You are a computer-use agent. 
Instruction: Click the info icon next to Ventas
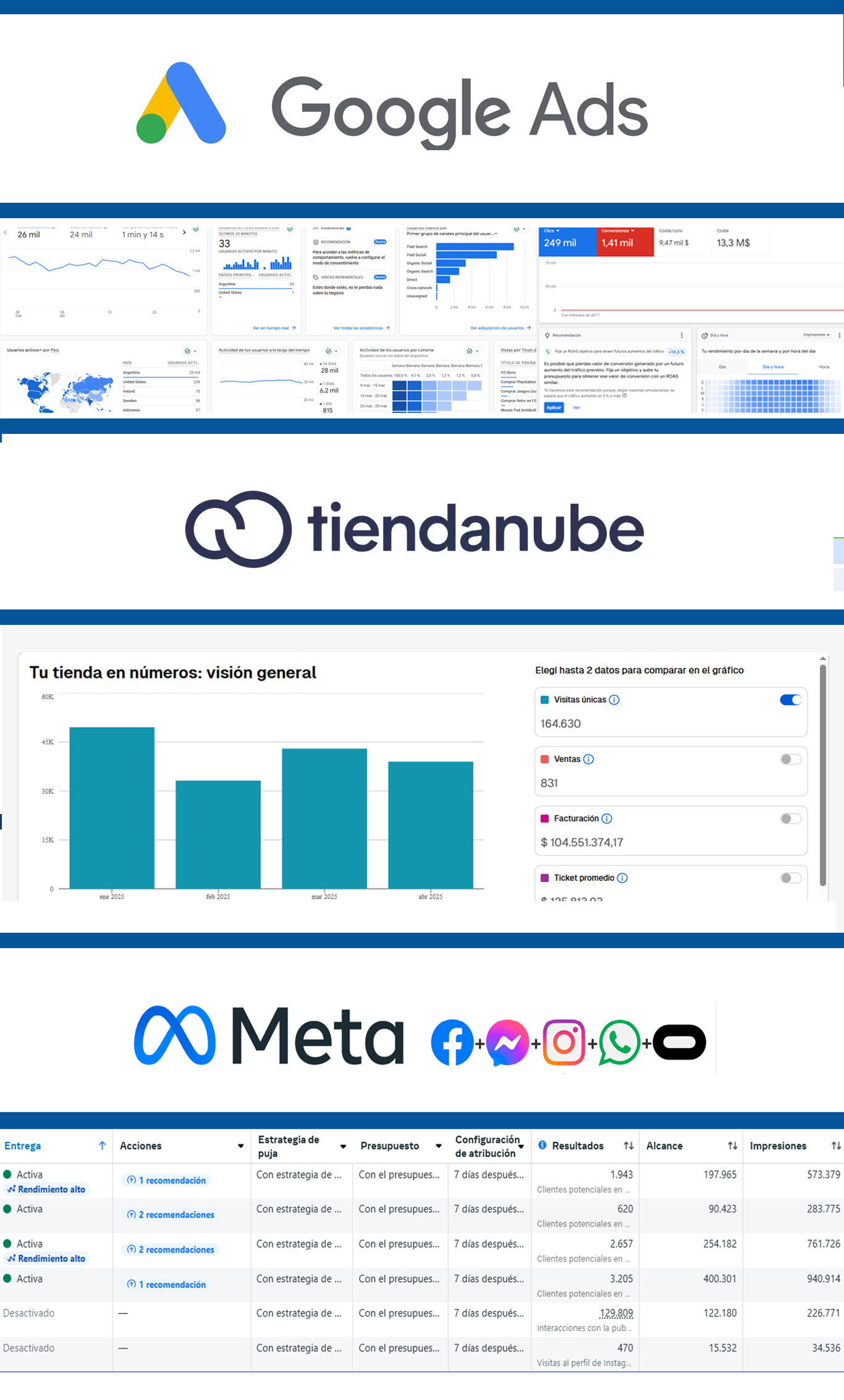click(589, 759)
